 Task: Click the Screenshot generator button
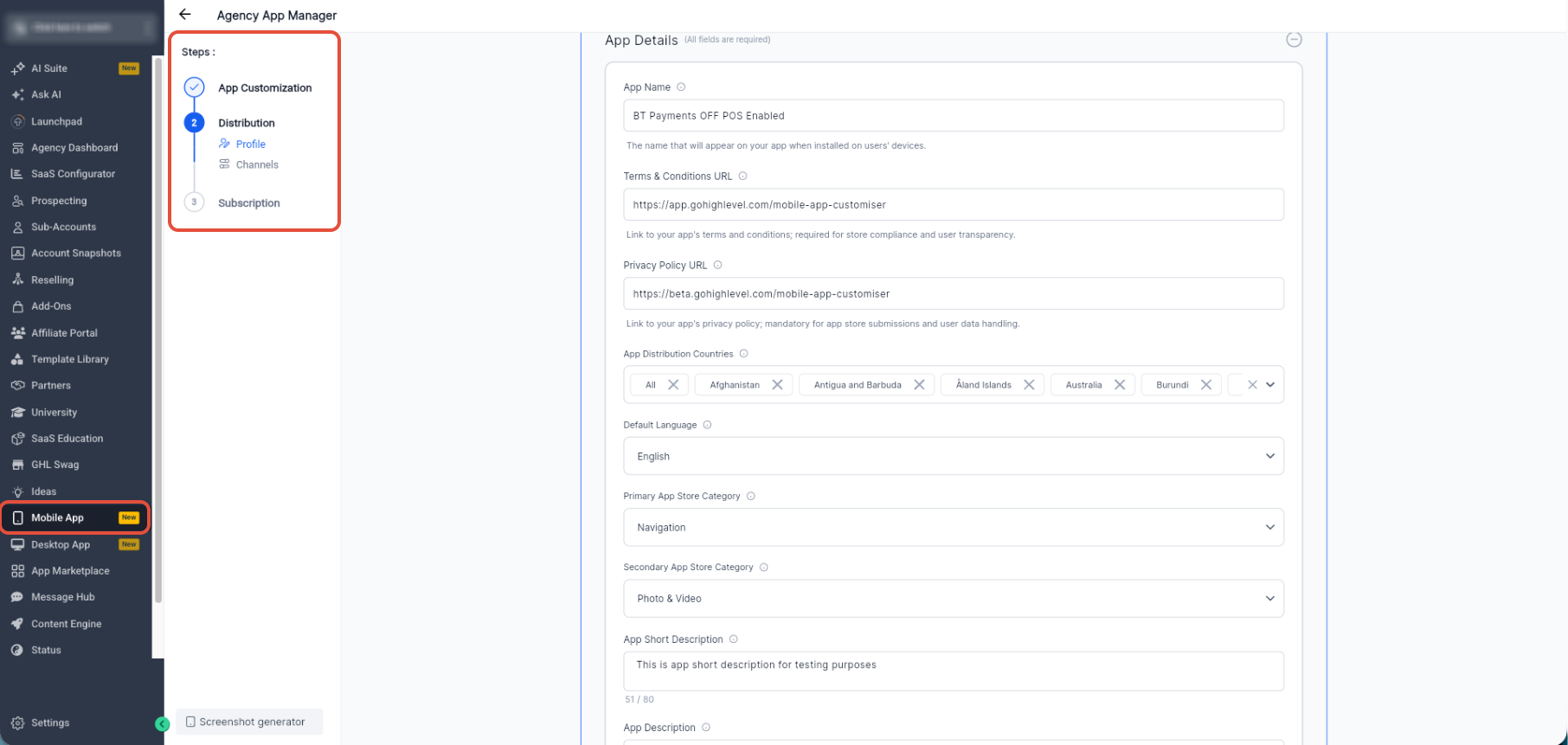point(249,722)
